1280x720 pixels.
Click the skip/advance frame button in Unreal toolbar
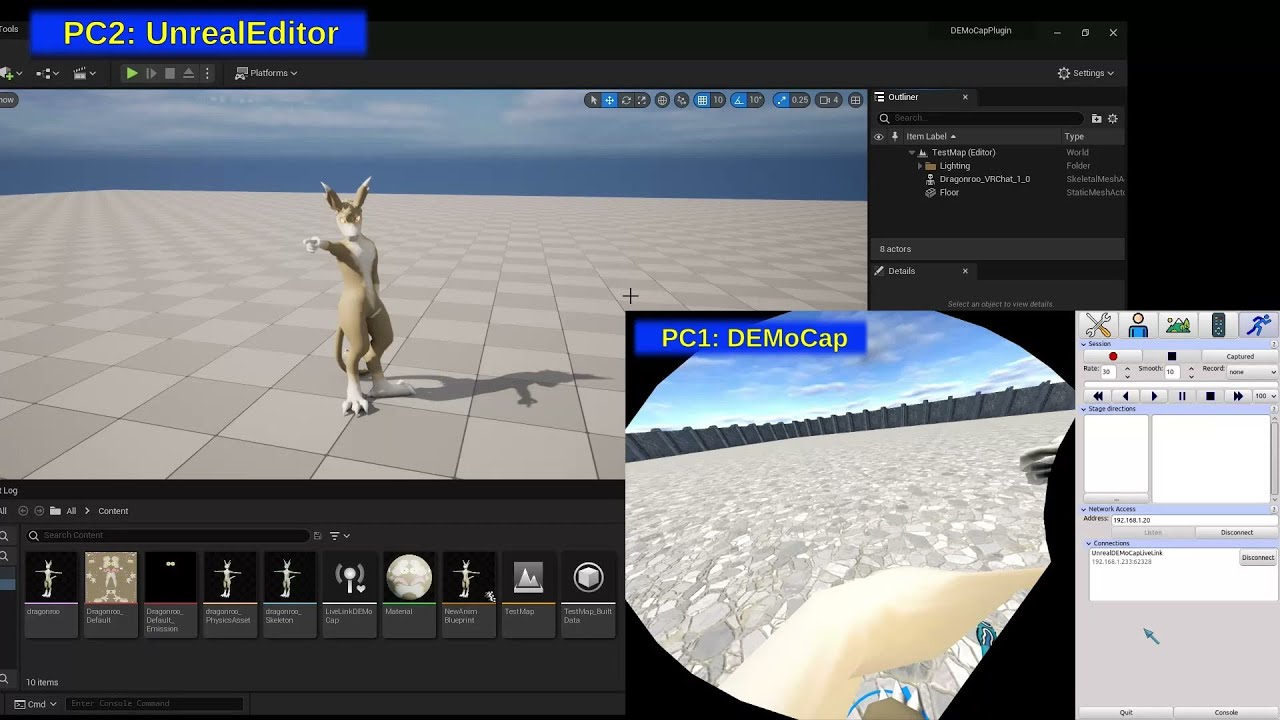151,73
